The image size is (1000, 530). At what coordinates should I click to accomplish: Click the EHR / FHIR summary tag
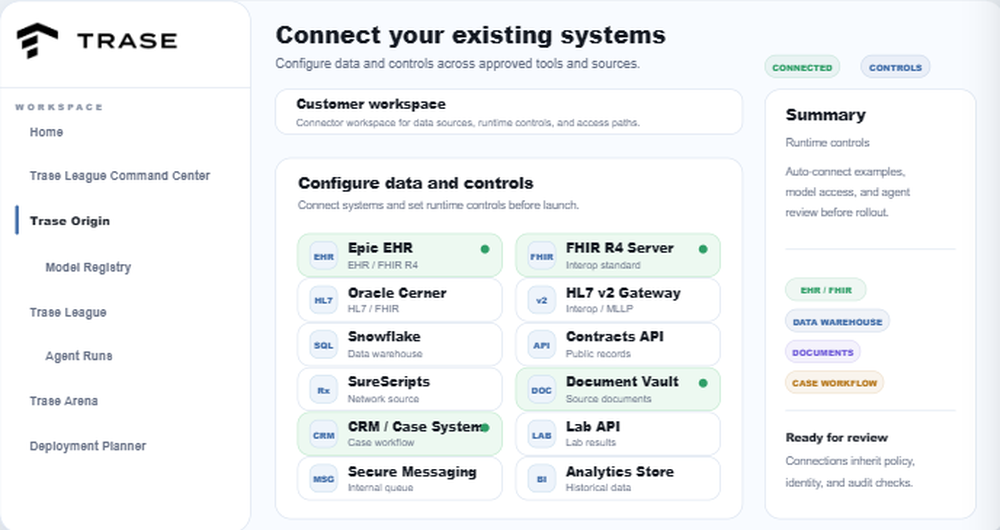click(x=826, y=290)
